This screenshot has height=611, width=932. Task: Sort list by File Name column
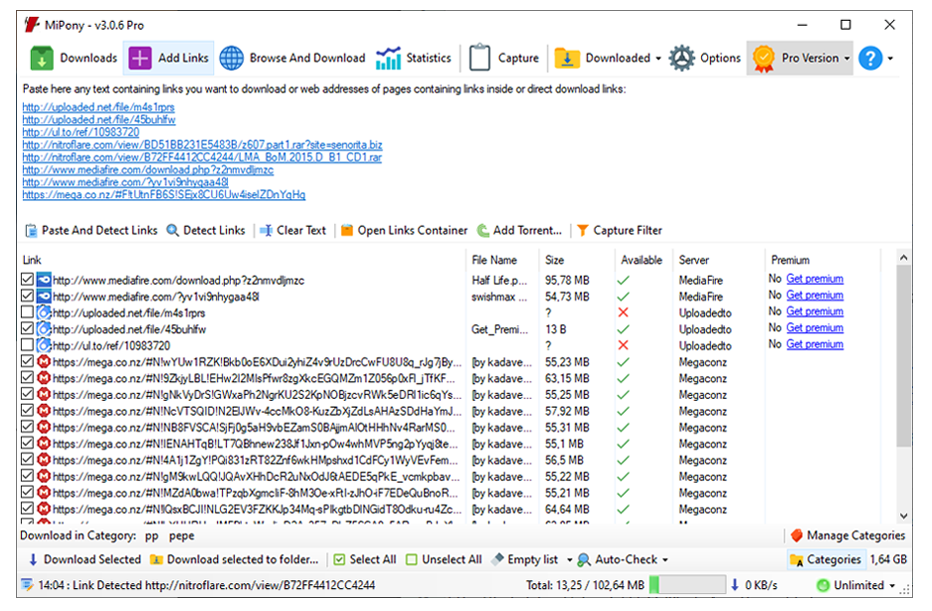494,260
